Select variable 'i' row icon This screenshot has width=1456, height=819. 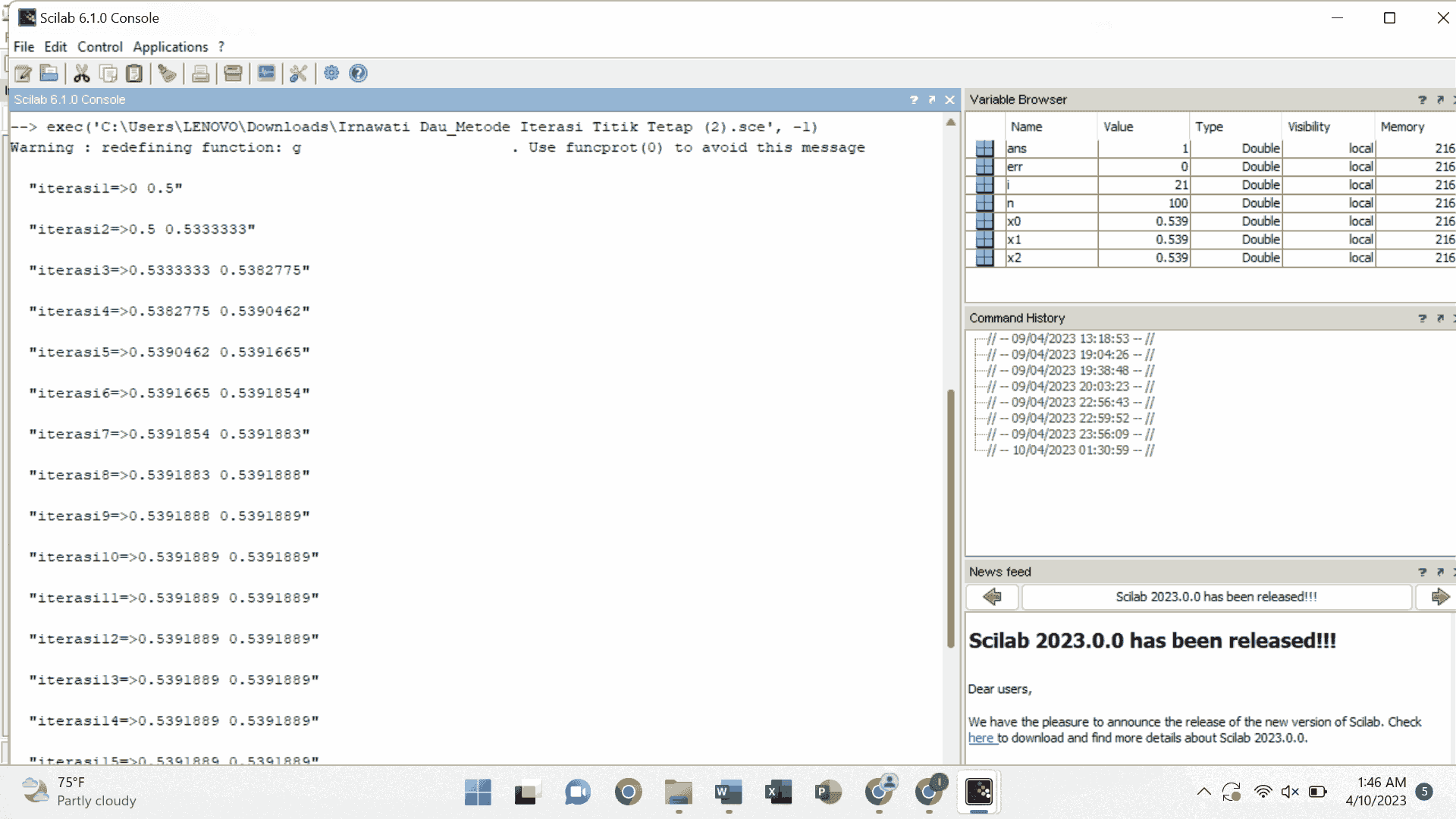(x=984, y=185)
